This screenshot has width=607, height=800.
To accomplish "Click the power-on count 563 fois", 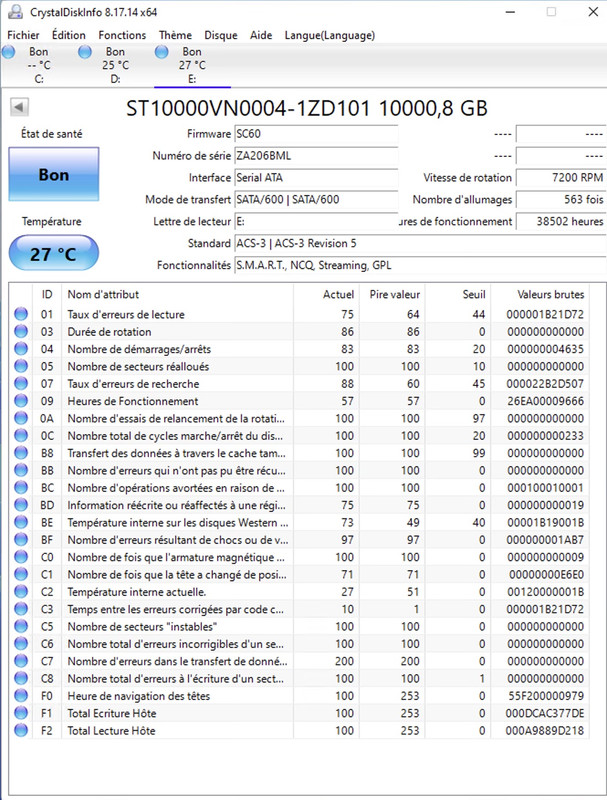I will pos(561,199).
